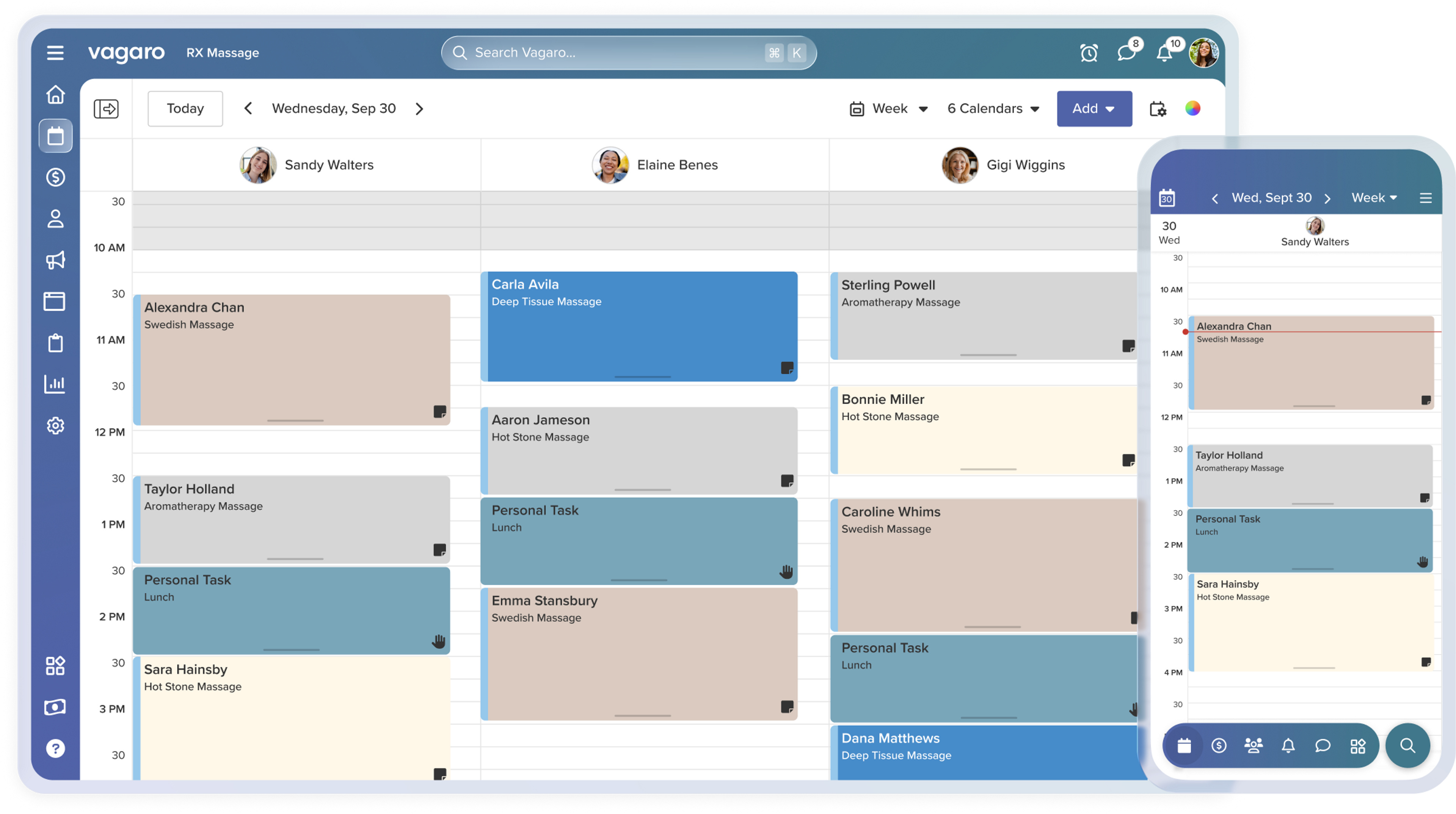Tap the mobile search button
The width and height of the screenshot is (1456, 814).
tap(1407, 746)
